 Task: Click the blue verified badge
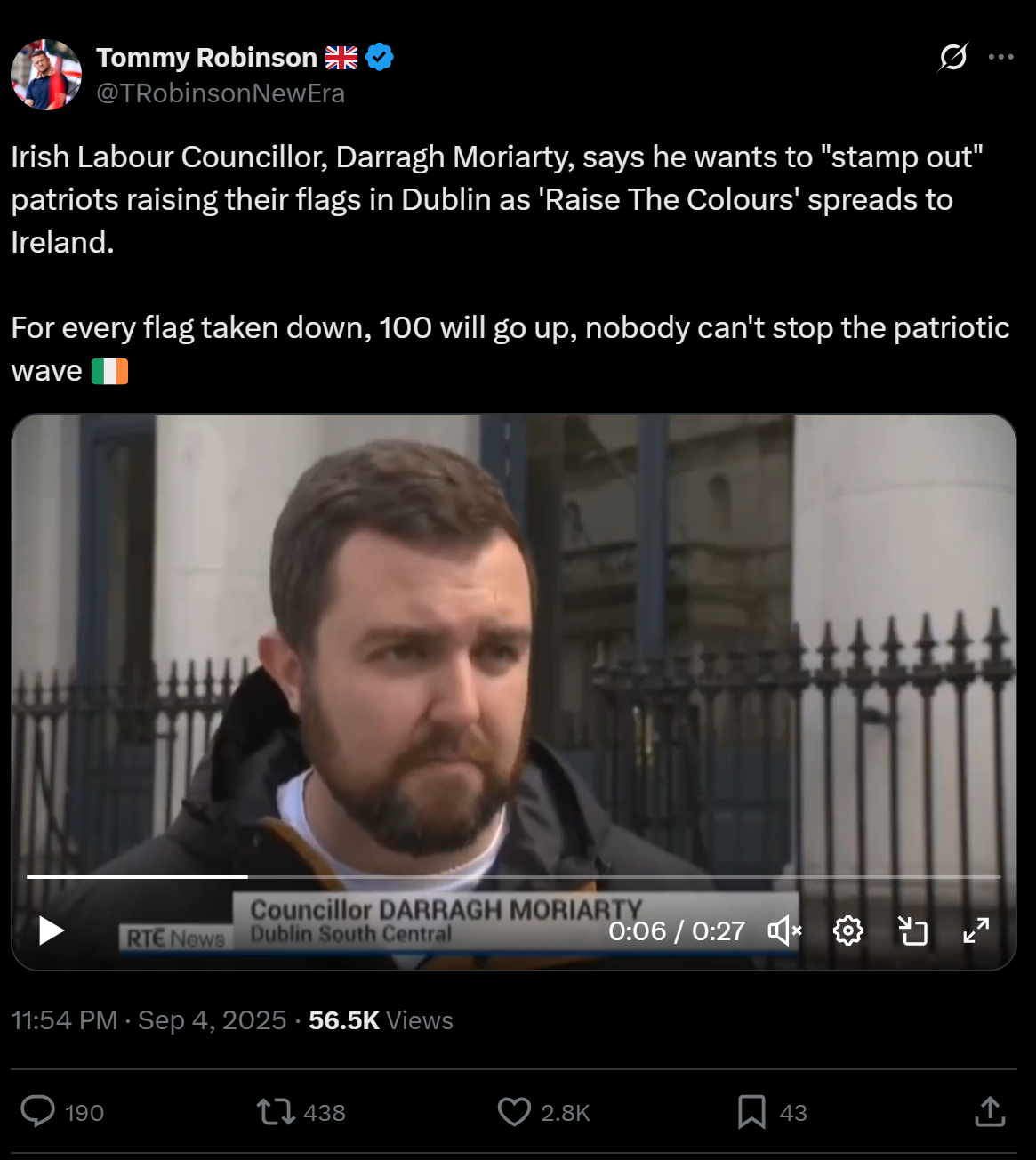(380, 58)
